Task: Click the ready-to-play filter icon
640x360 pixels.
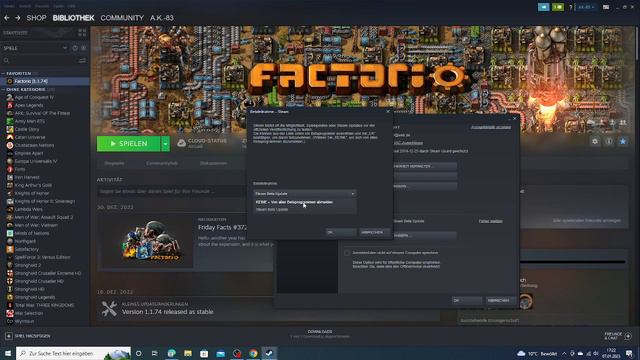Action: click(84, 48)
